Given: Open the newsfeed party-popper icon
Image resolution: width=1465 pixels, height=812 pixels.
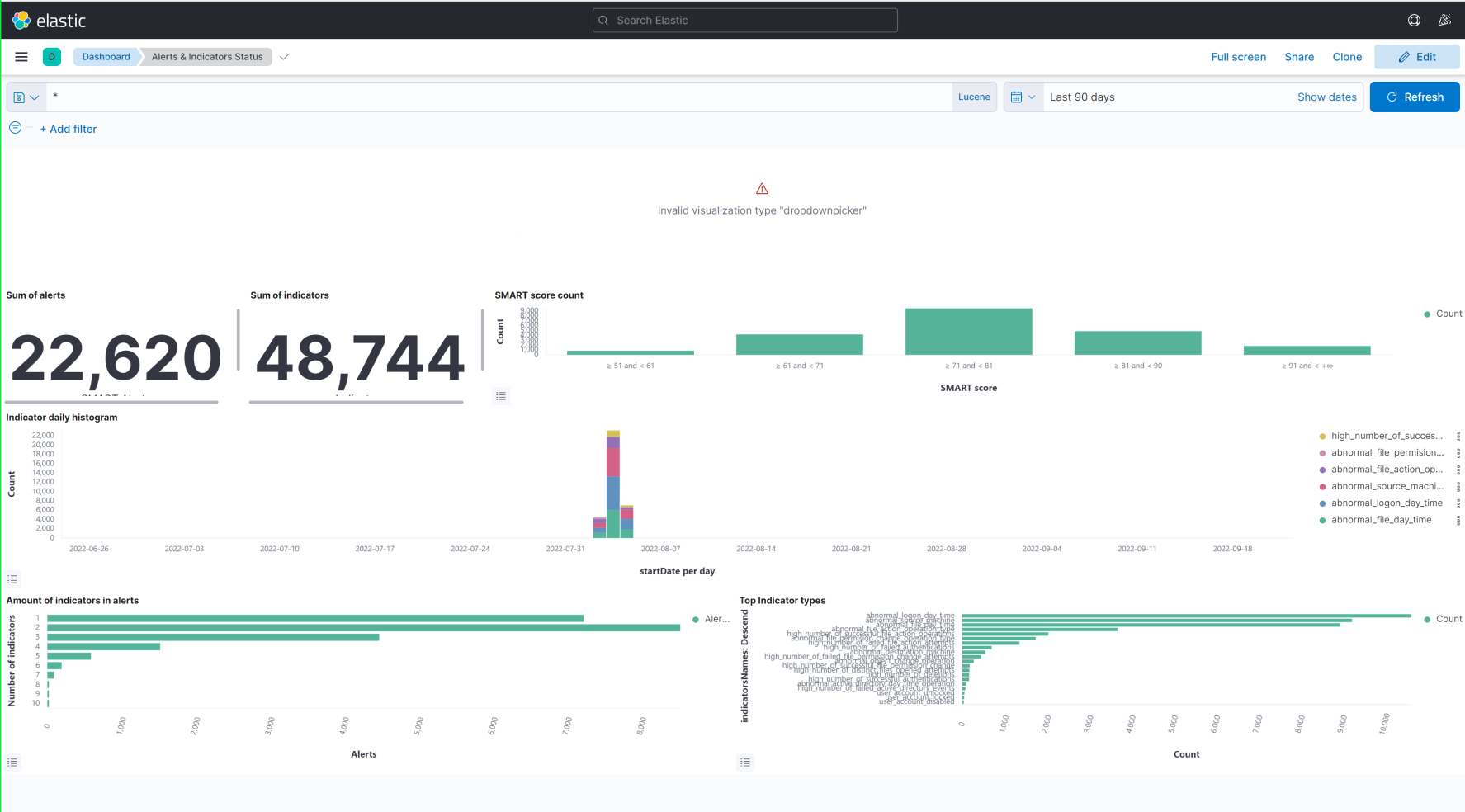Looking at the screenshot, I should point(1445,20).
